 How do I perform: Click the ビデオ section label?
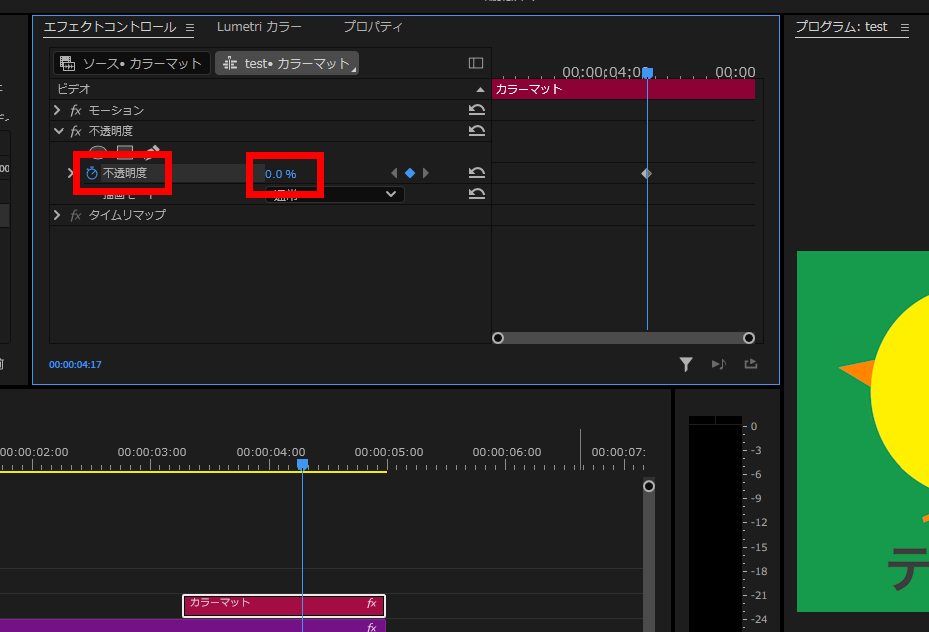(x=73, y=89)
